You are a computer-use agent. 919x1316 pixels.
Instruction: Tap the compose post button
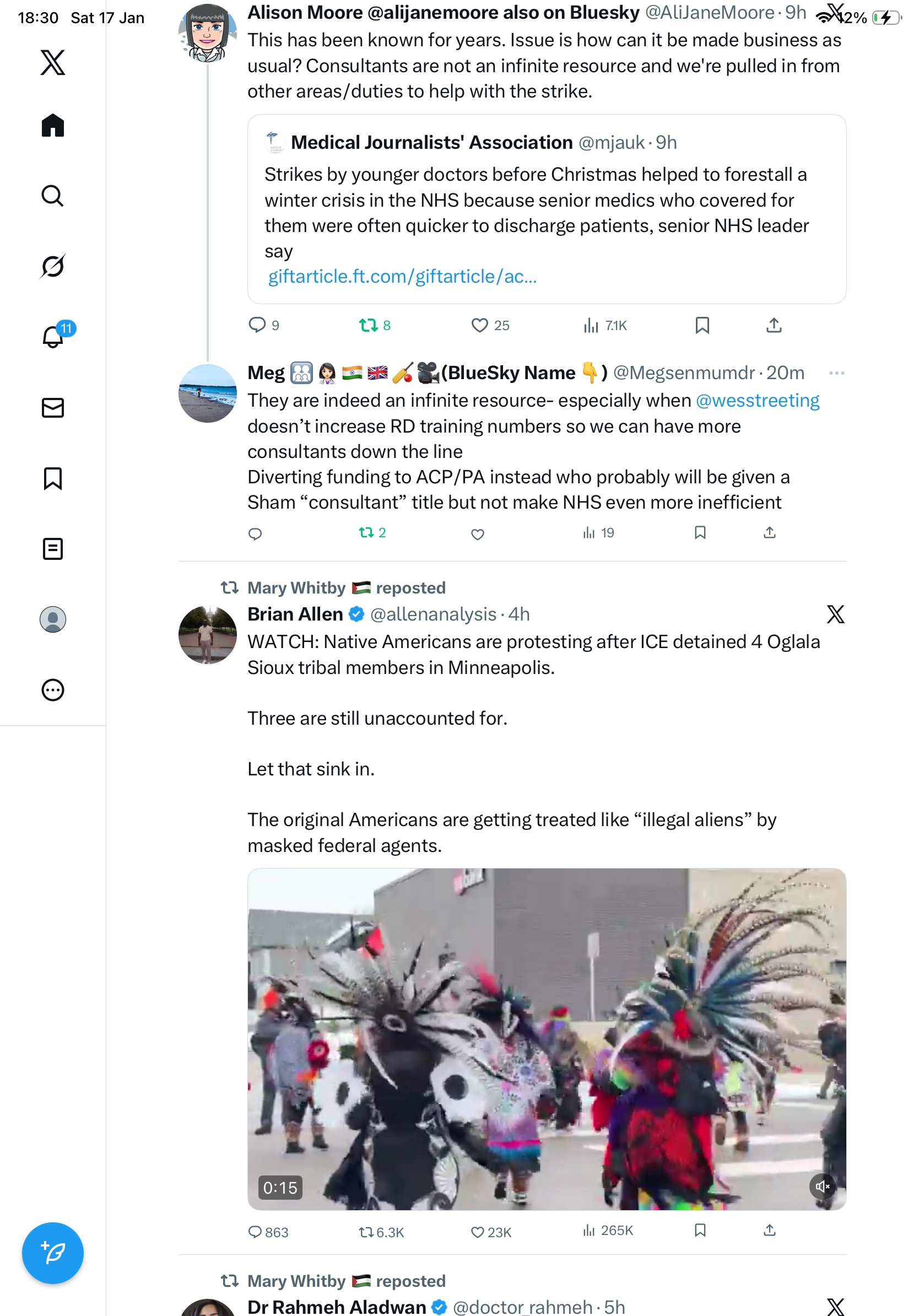tap(53, 1253)
